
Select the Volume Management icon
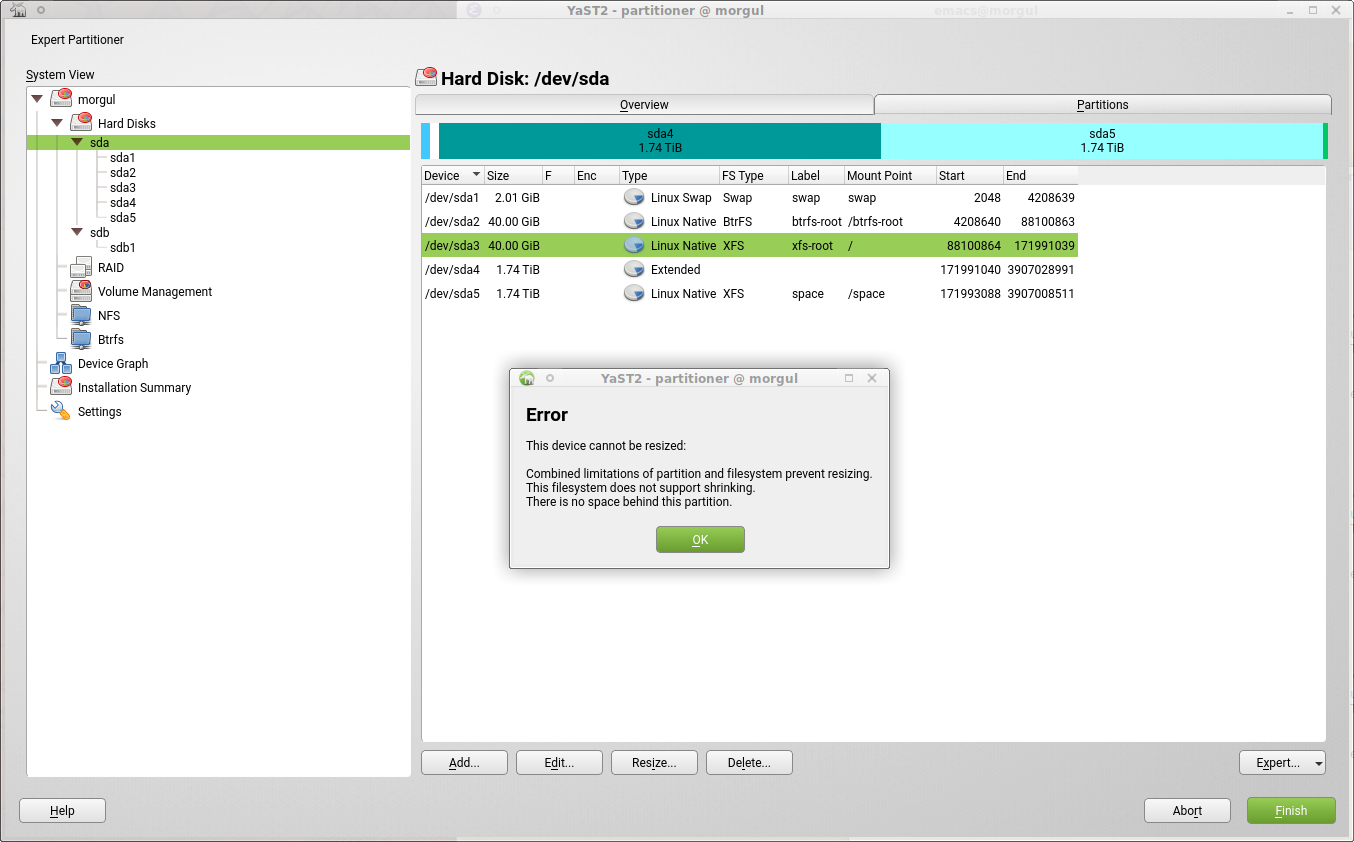tap(81, 292)
